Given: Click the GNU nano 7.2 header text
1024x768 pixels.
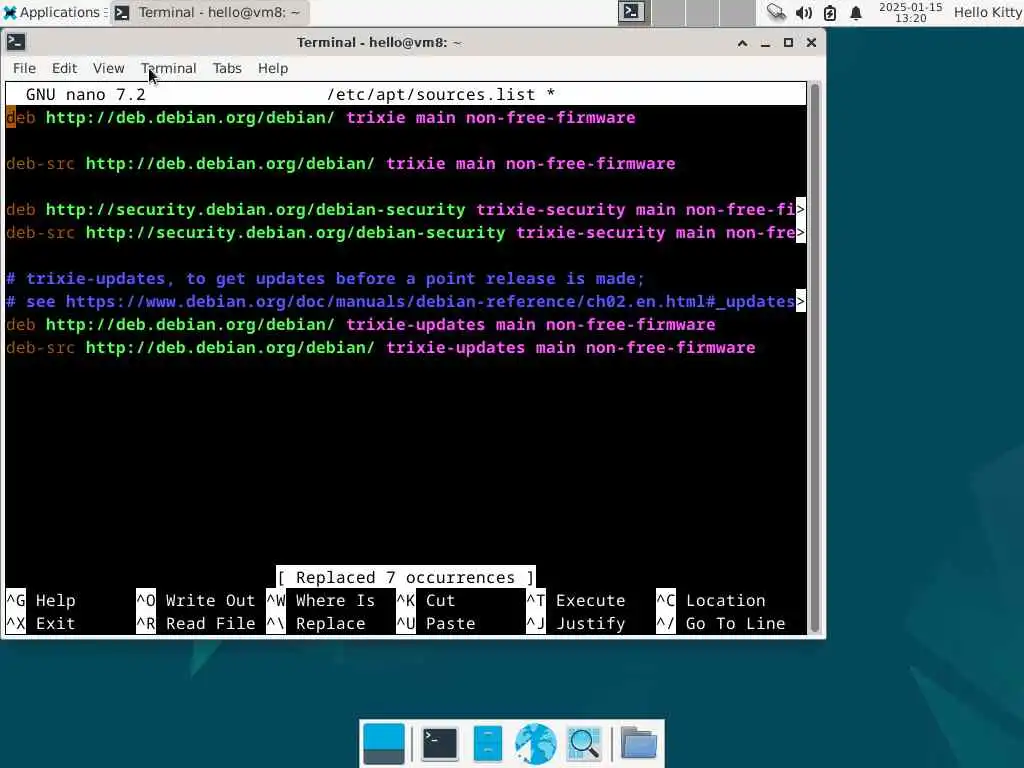Looking at the screenshot, I should click(x=86, y=94).
